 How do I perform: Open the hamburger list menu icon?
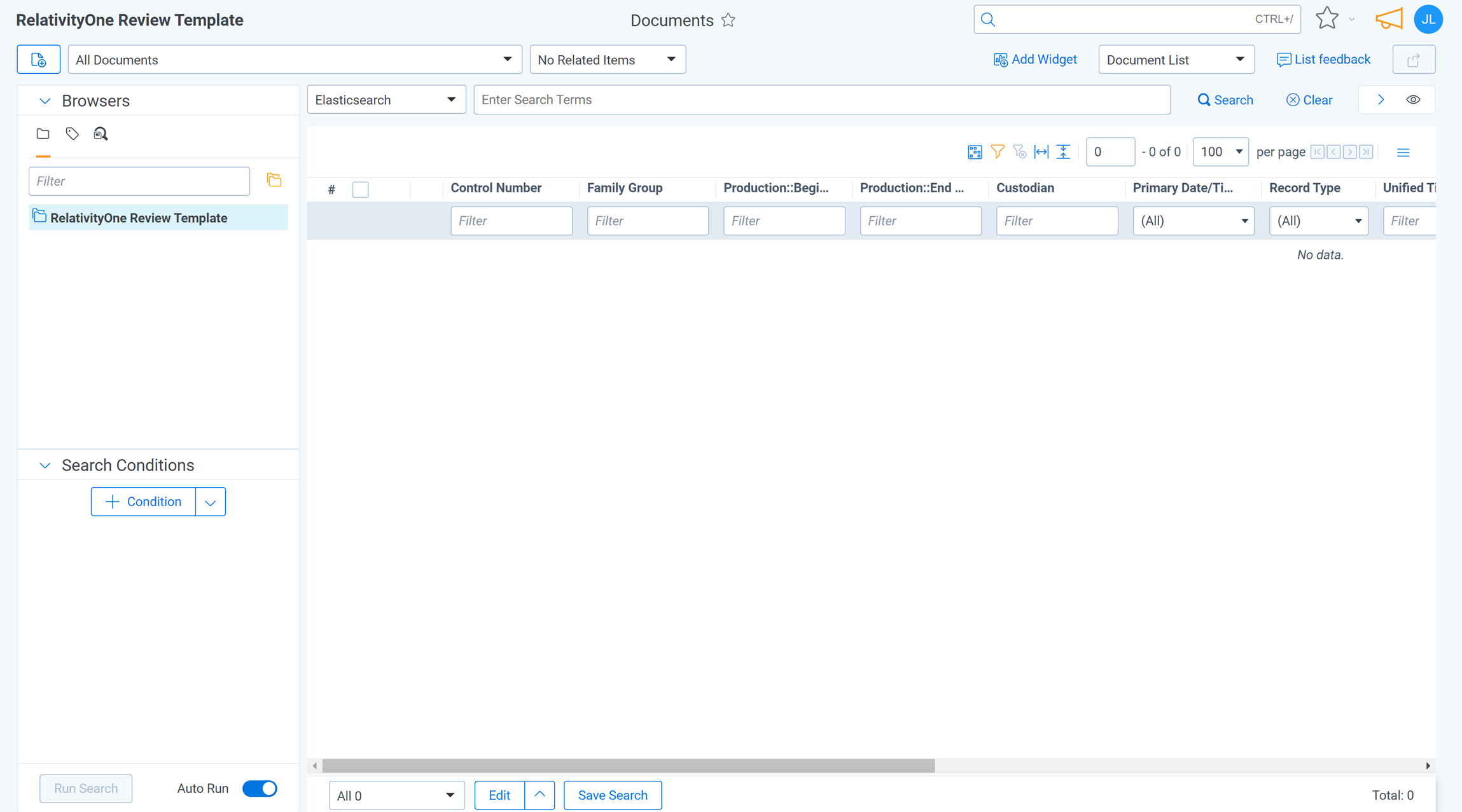(1403, 153)
